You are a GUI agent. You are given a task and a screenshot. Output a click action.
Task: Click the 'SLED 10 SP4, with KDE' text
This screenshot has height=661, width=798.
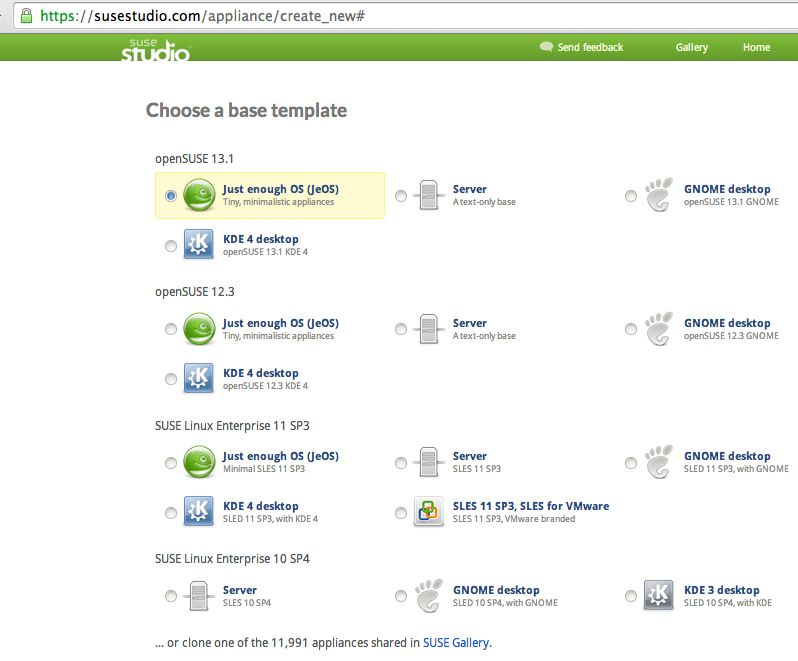pyautogui.click(x=728, y=603)
